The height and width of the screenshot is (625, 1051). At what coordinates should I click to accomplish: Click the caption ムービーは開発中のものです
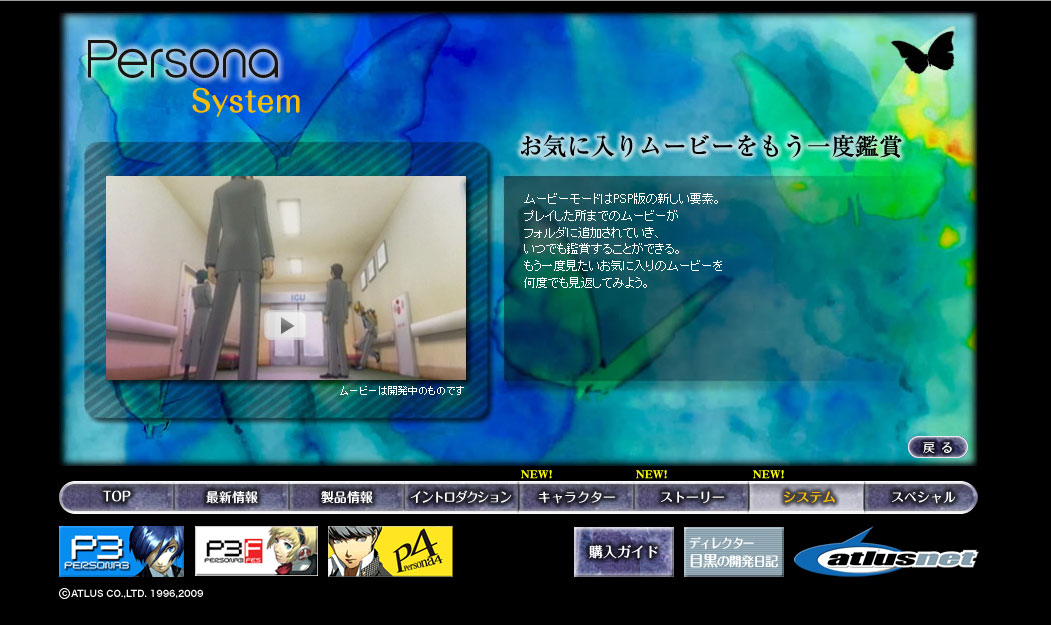(401, 391)
